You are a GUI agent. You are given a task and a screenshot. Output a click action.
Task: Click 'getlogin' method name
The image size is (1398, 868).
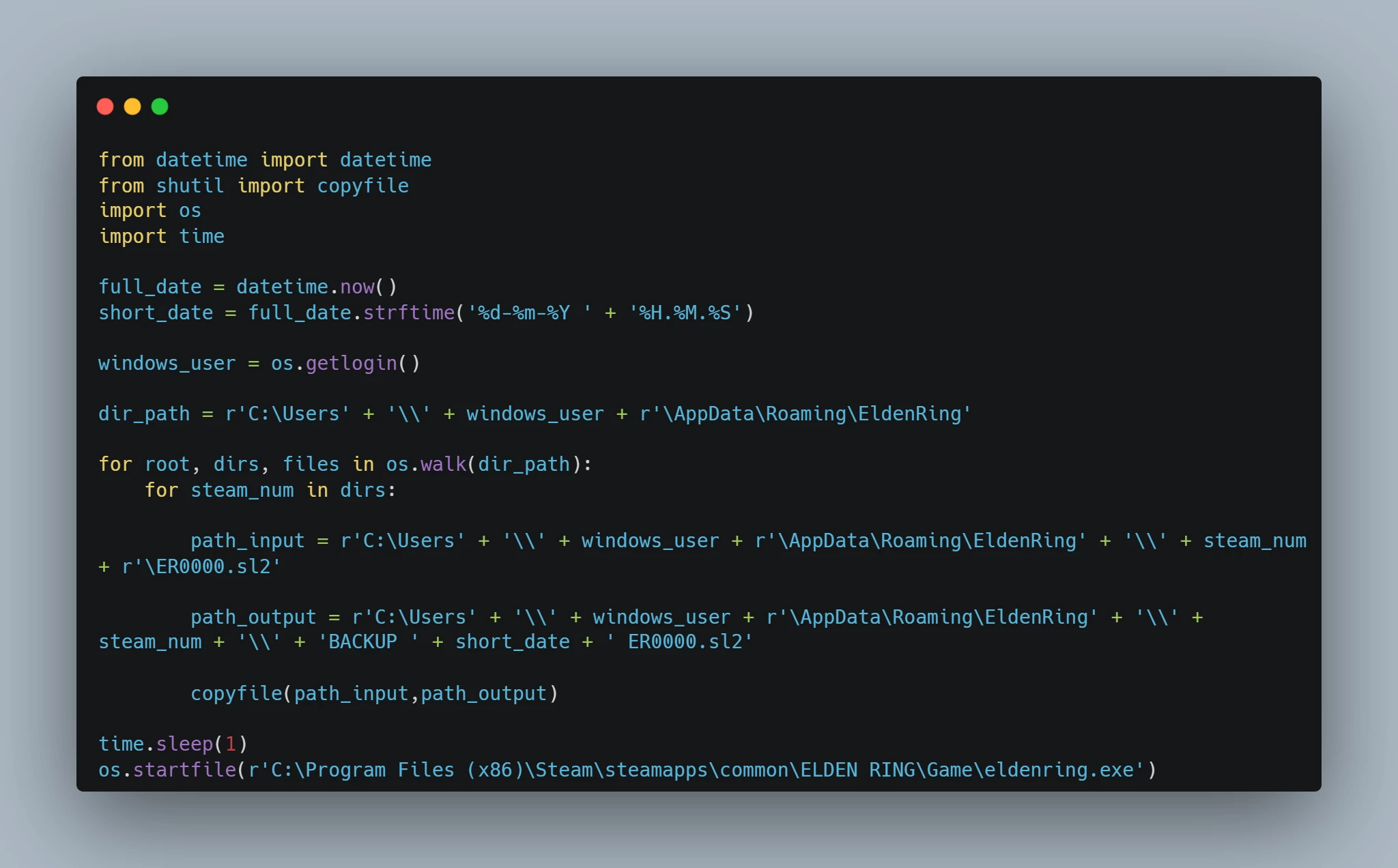(x=351, y=363)
